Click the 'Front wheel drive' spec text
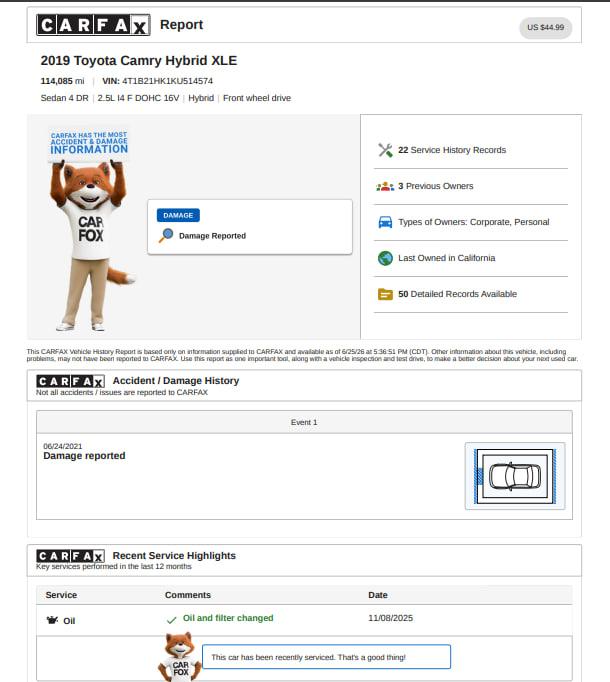Screen dimensions: 610x682 [x=257, y=98]
